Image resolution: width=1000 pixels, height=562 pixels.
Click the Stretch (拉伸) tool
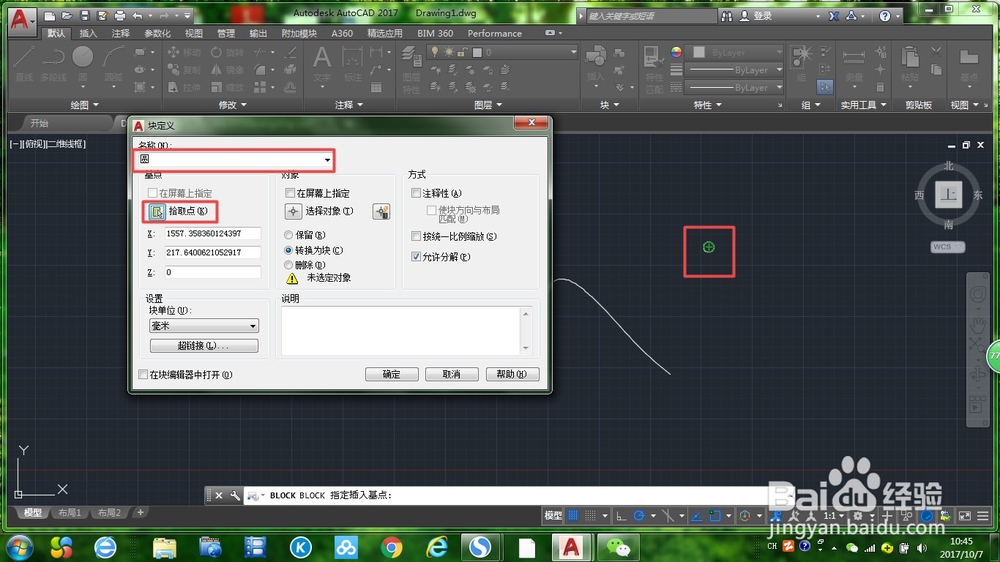(184, 87)
